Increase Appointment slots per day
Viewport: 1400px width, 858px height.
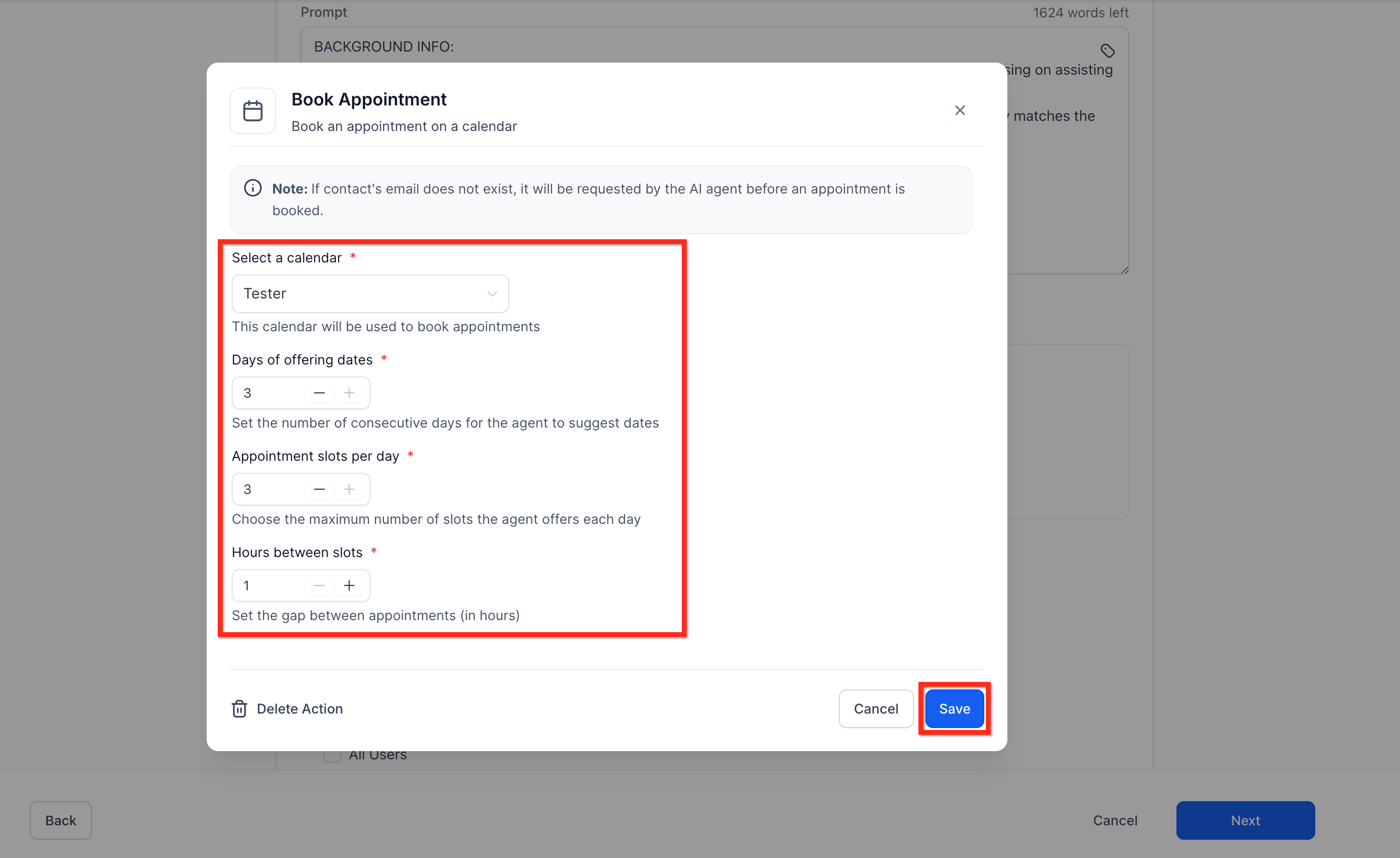(x=349, y=489)
